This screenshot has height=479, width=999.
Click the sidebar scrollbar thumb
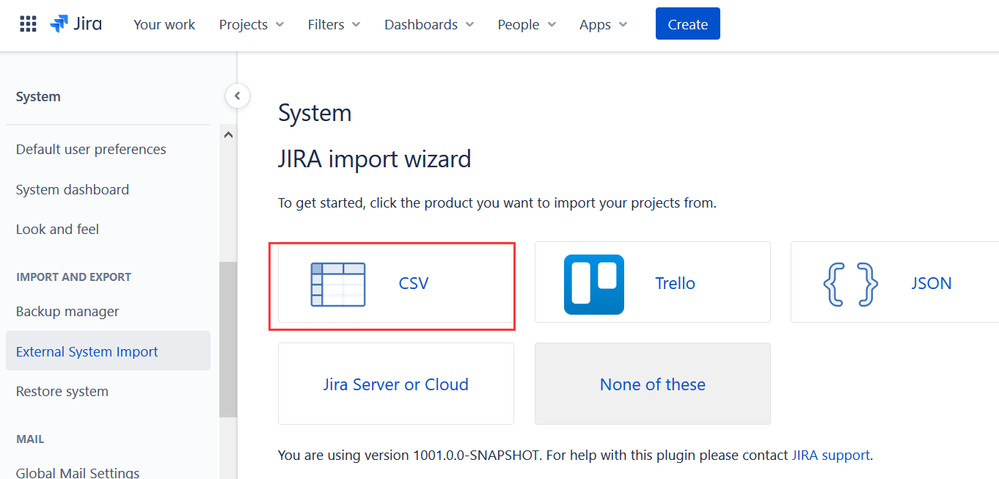click(x=227, y=340)
